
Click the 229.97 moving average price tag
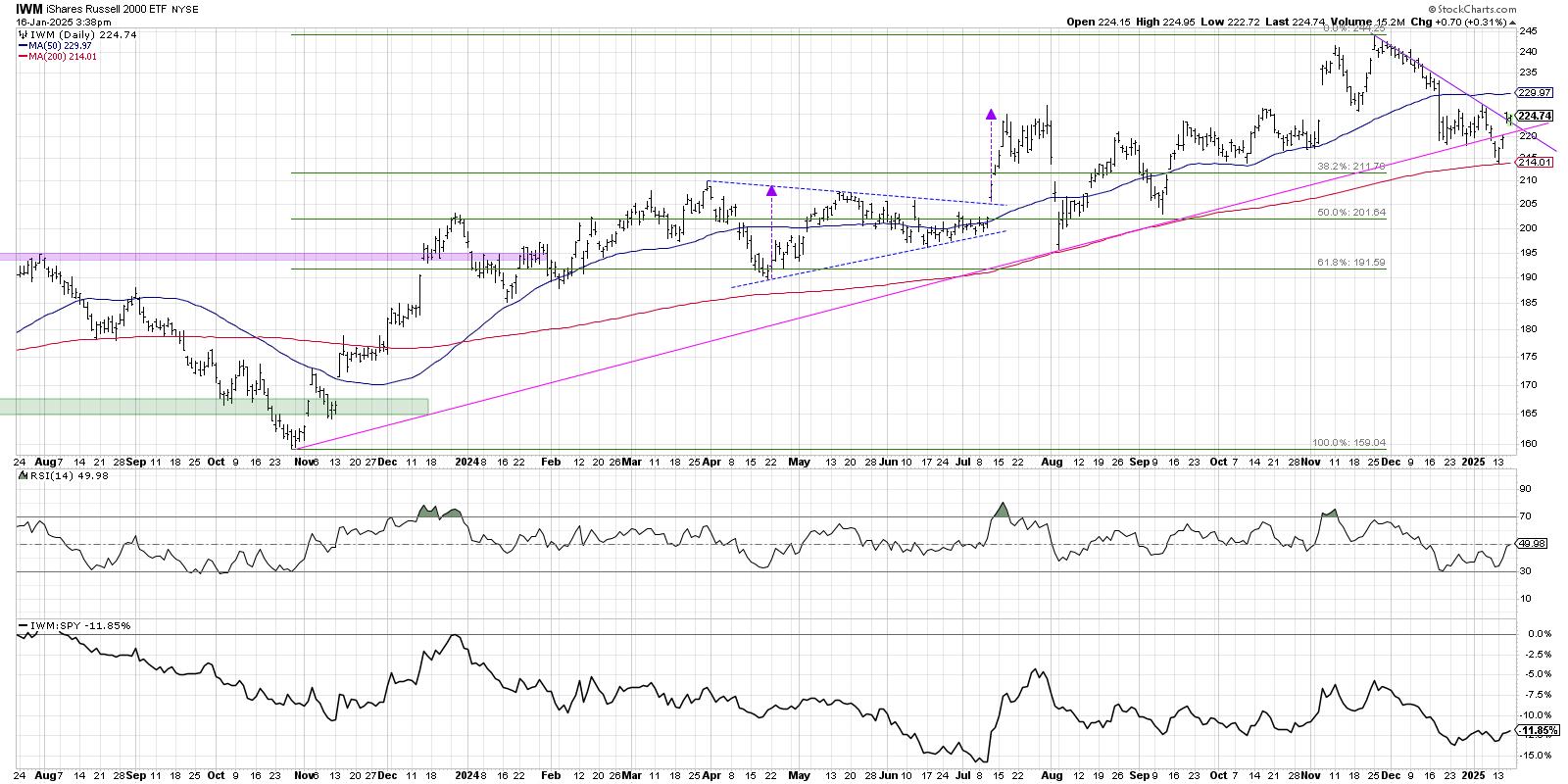tap(1534, 92)
